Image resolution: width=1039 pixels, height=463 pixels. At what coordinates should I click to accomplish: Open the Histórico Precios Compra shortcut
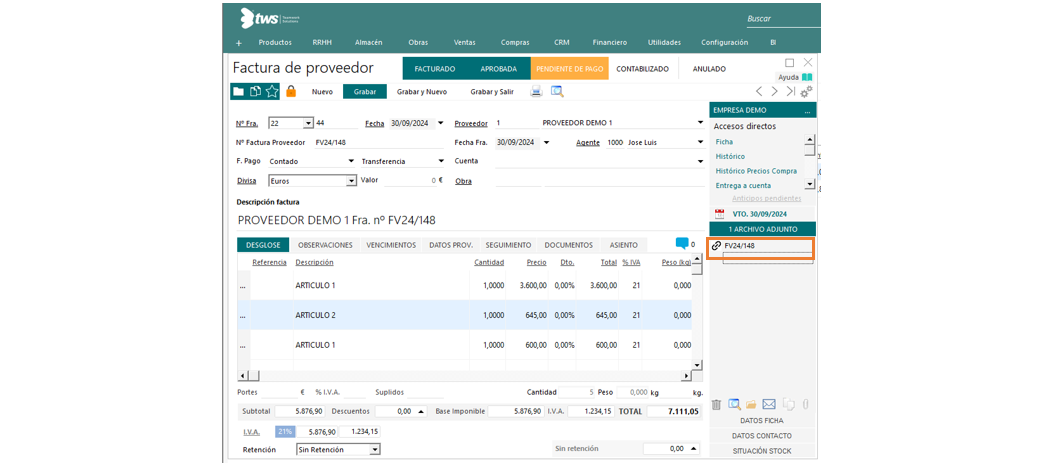coord(756,171)
